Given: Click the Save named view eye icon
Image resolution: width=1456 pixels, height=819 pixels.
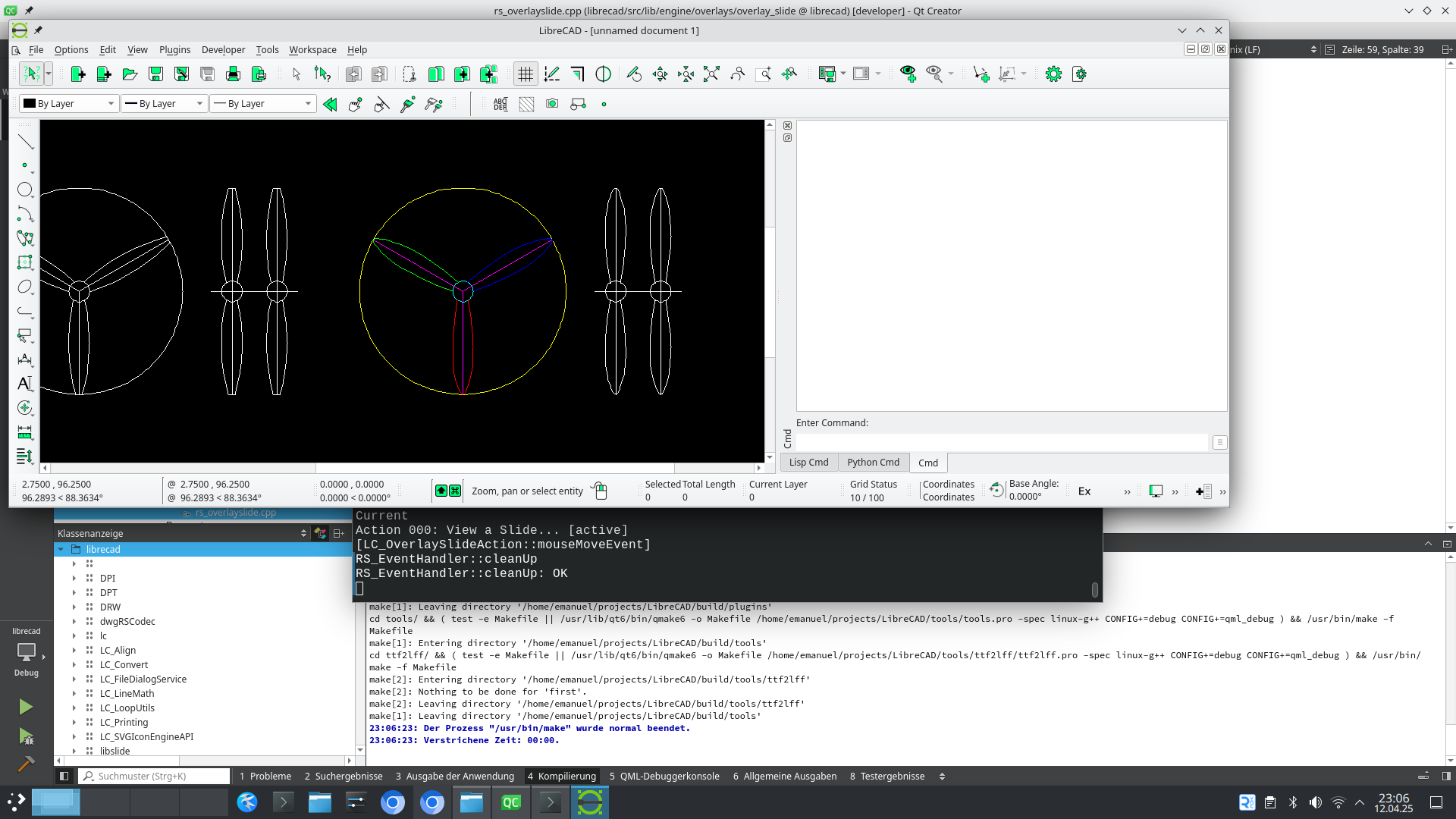Looking at the screenshot, I should 908,74.
